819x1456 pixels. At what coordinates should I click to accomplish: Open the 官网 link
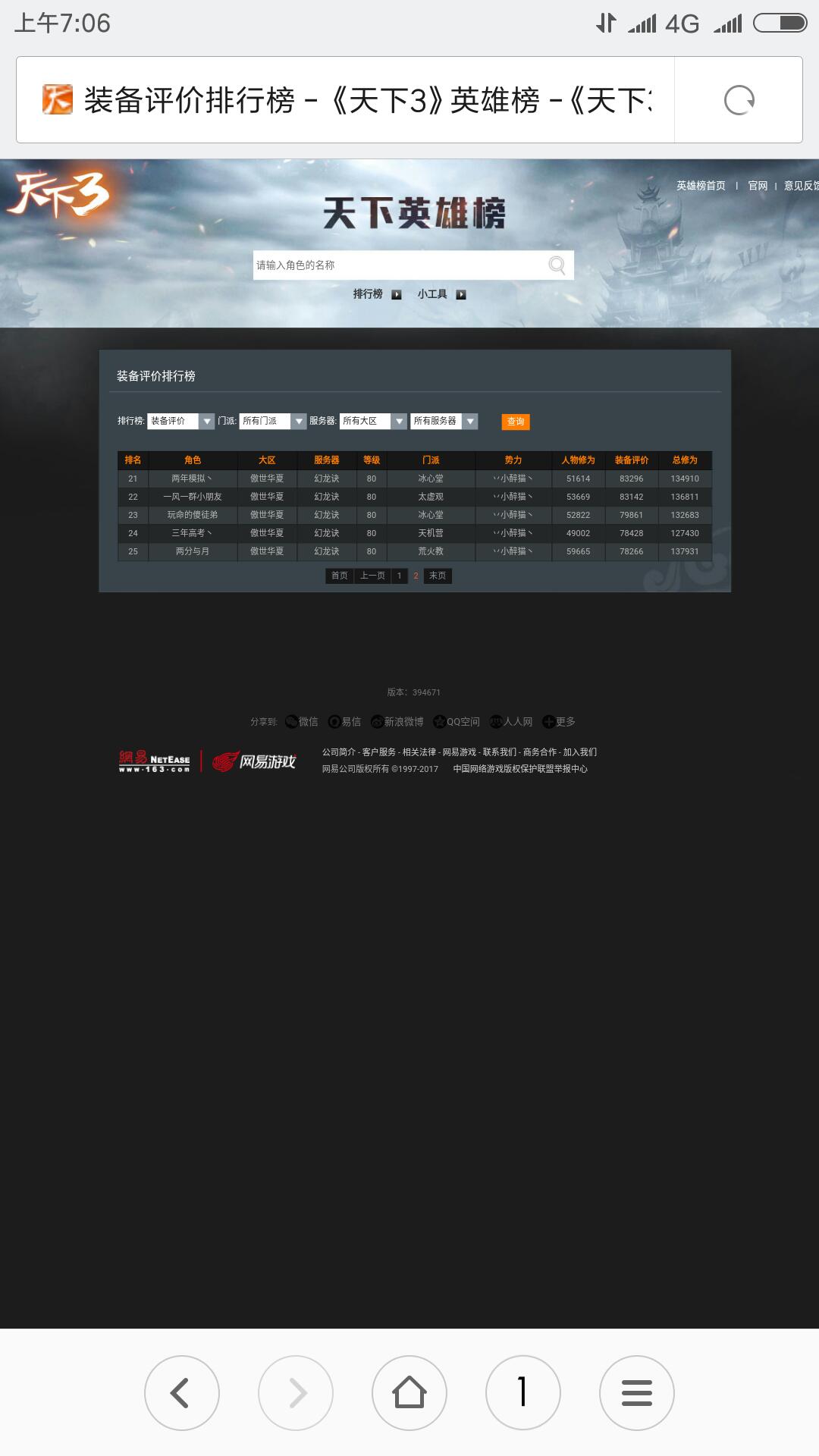(758, 186)
